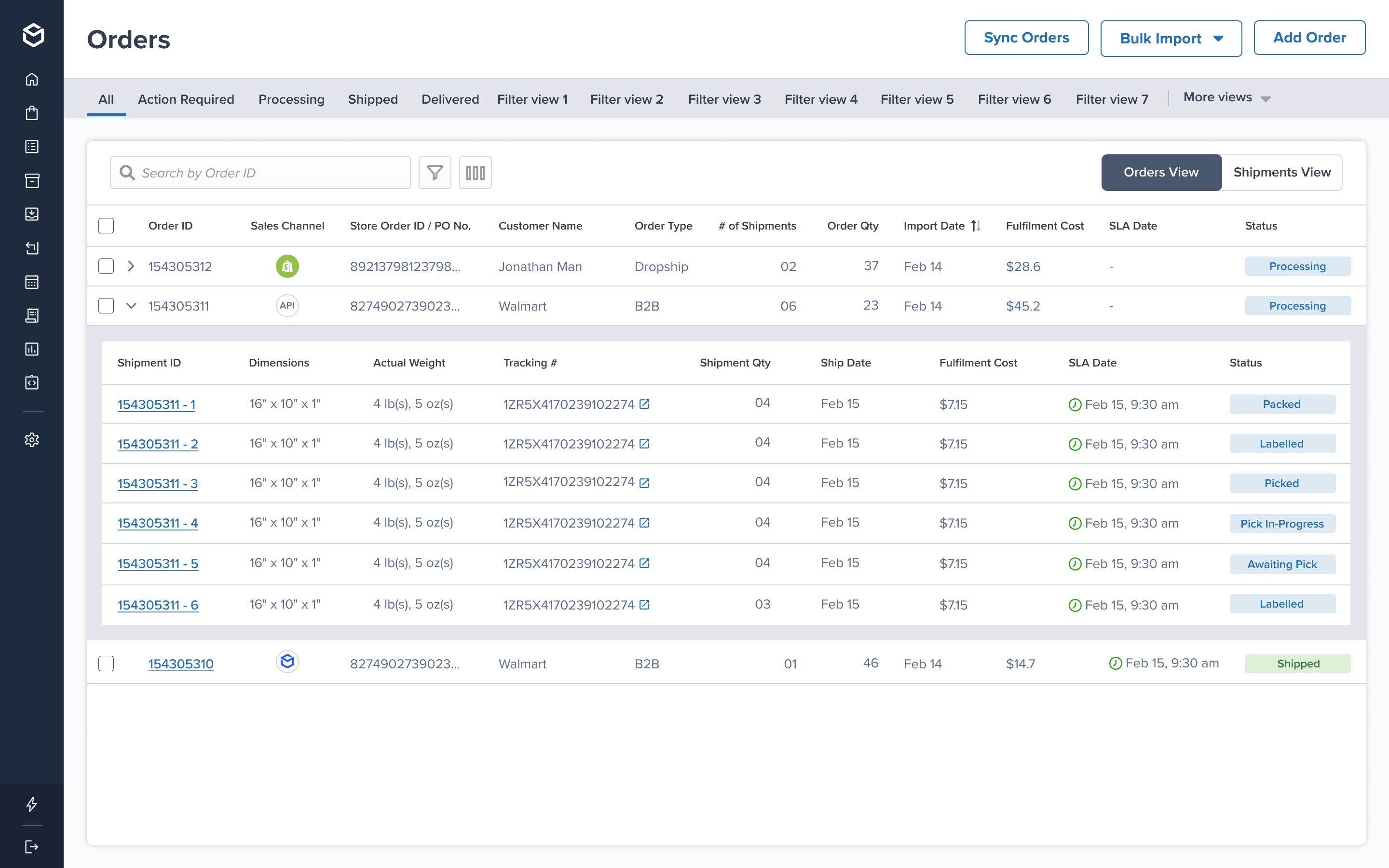Click the logout icon in sidebar
1389x868 pixels.
pyautogui.click(x=32, y=846)
